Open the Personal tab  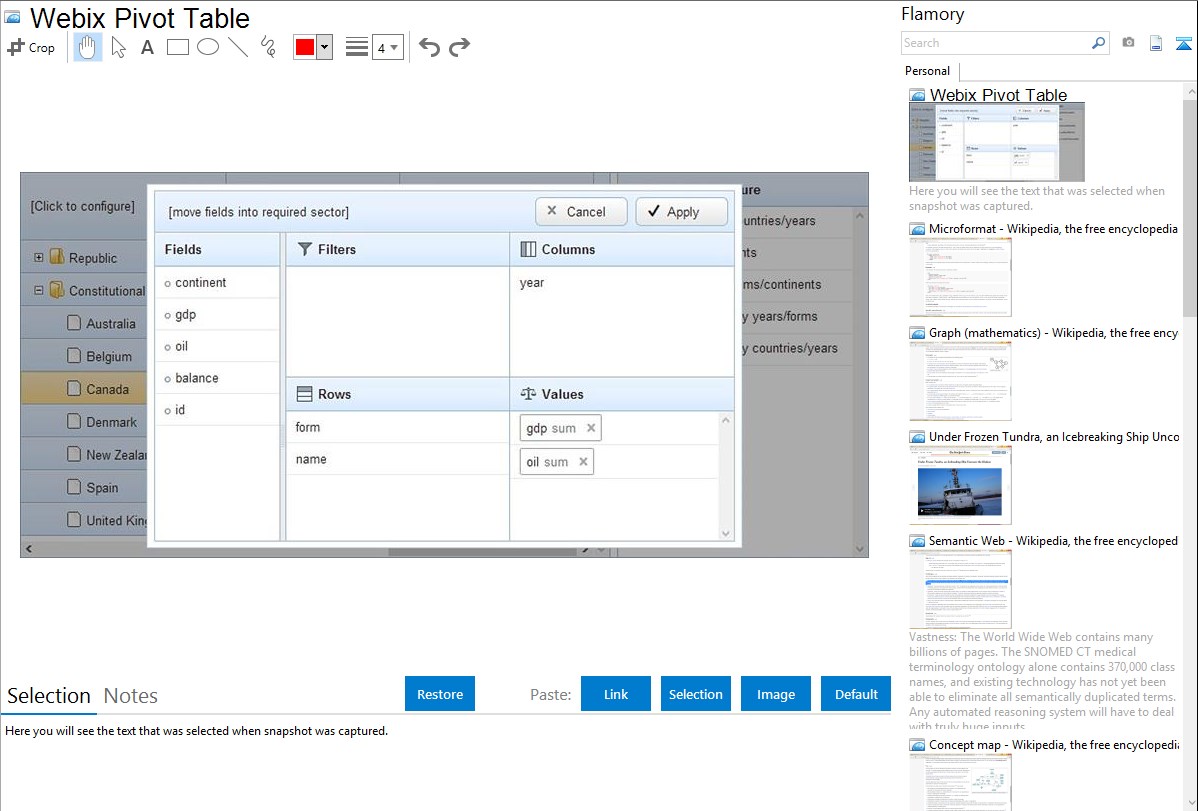tap(927, 71)
